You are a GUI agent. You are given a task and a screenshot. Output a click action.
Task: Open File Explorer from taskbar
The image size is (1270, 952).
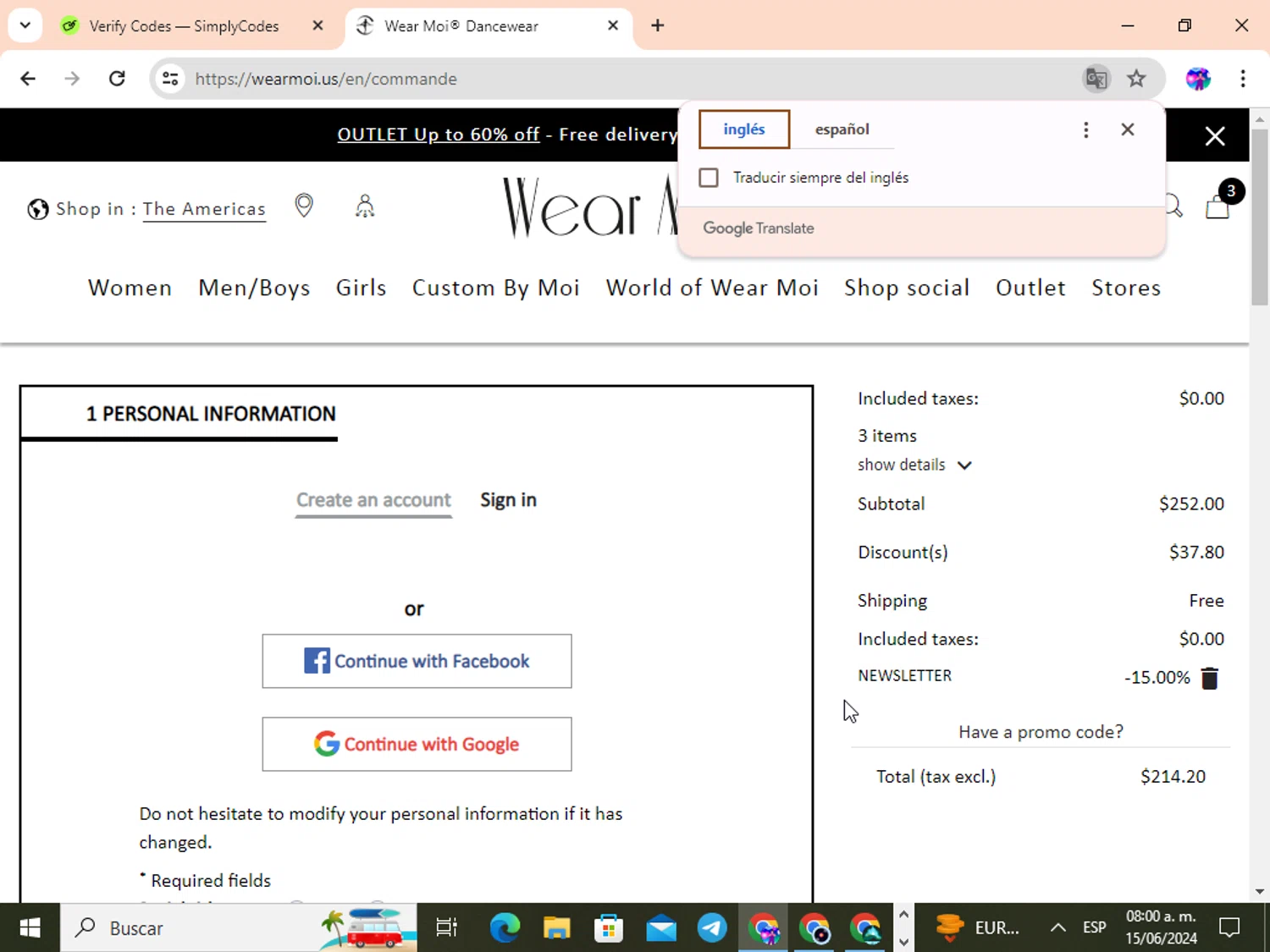[557, 928]
